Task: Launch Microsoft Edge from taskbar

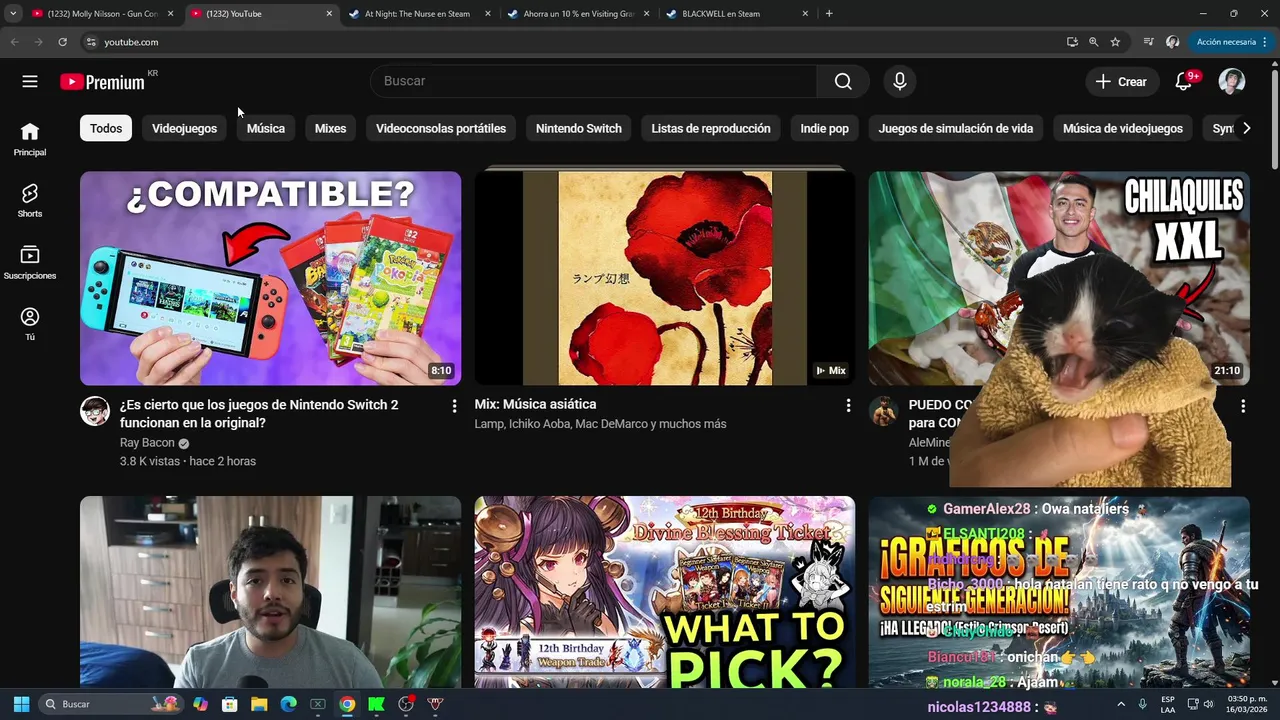Action: (x=288, y=704)
